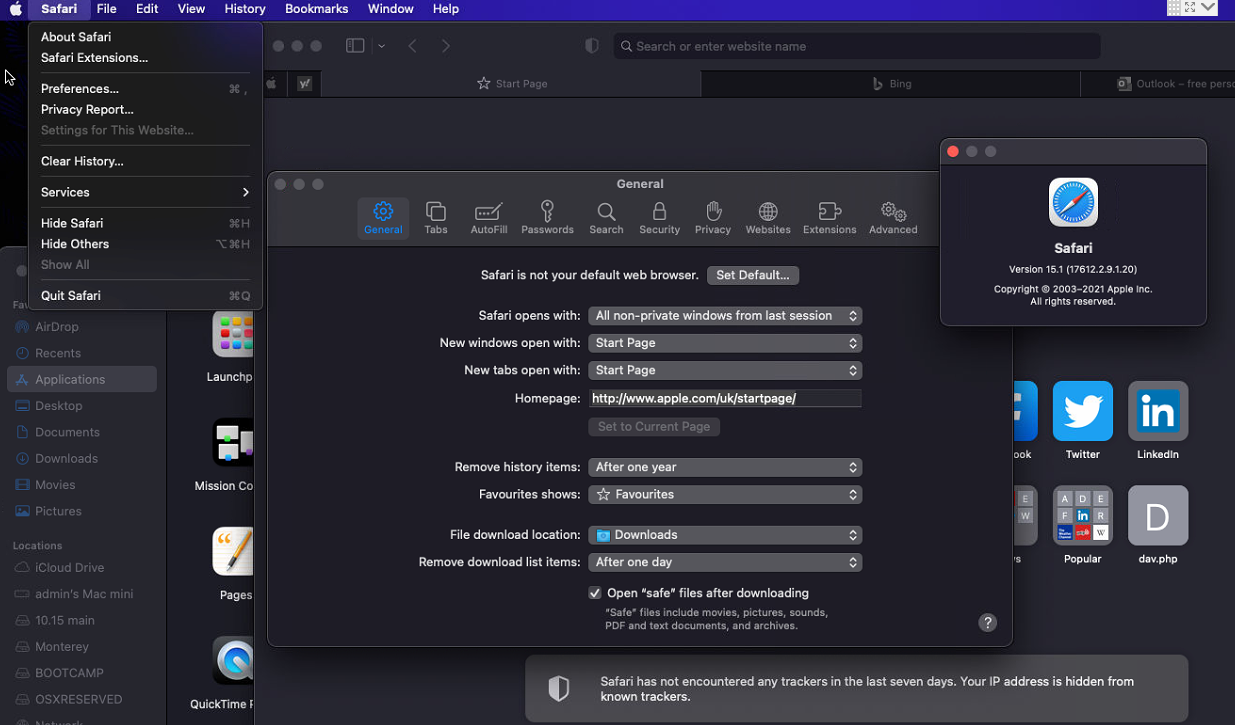The height and width of the screenshot is (725, 1235).
Task: Open sidebar options chevron in Safari toolbar
Action: click(381, 46)
